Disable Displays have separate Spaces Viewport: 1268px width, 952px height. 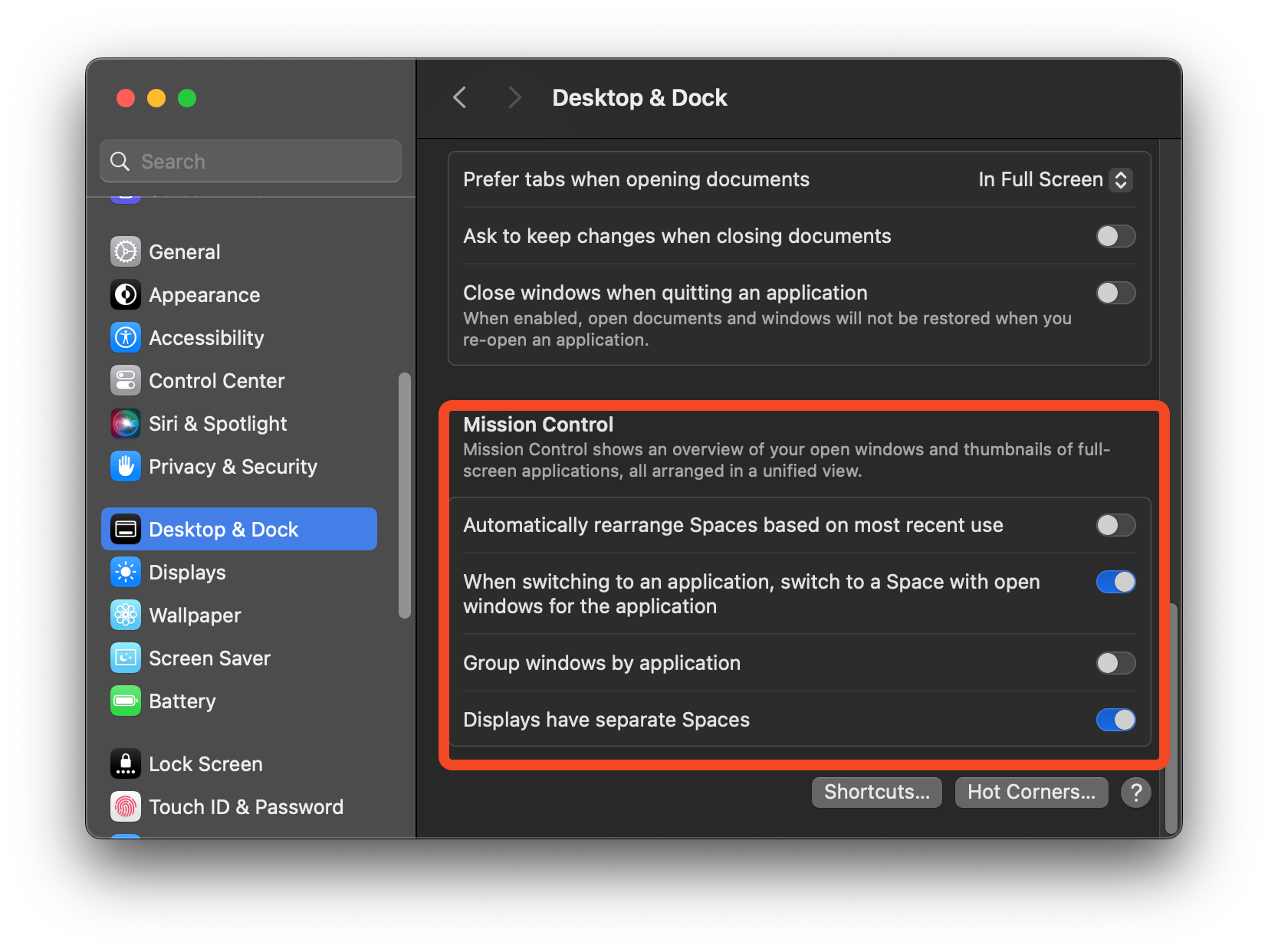pyautogui.click(x=1115, y=720)
